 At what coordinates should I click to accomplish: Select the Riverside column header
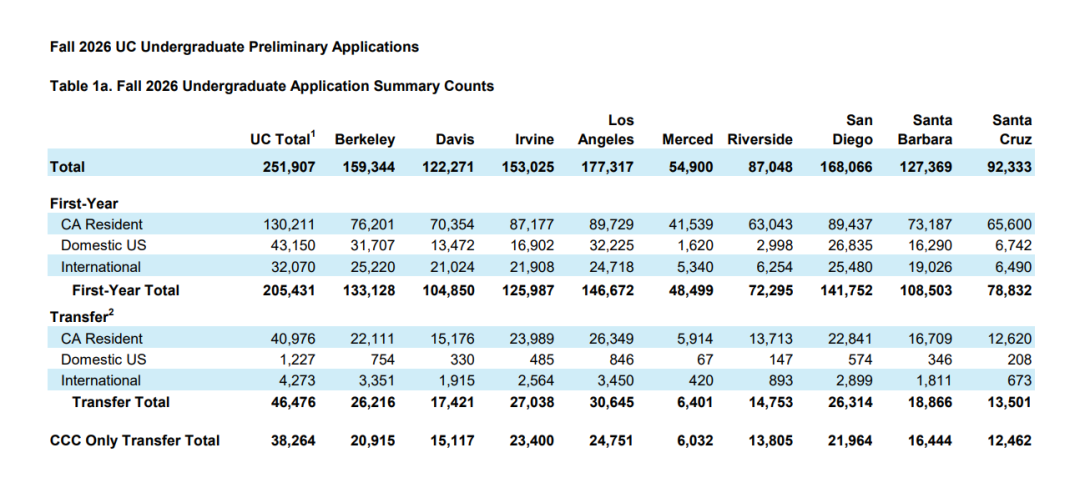[x=760, y=140]
